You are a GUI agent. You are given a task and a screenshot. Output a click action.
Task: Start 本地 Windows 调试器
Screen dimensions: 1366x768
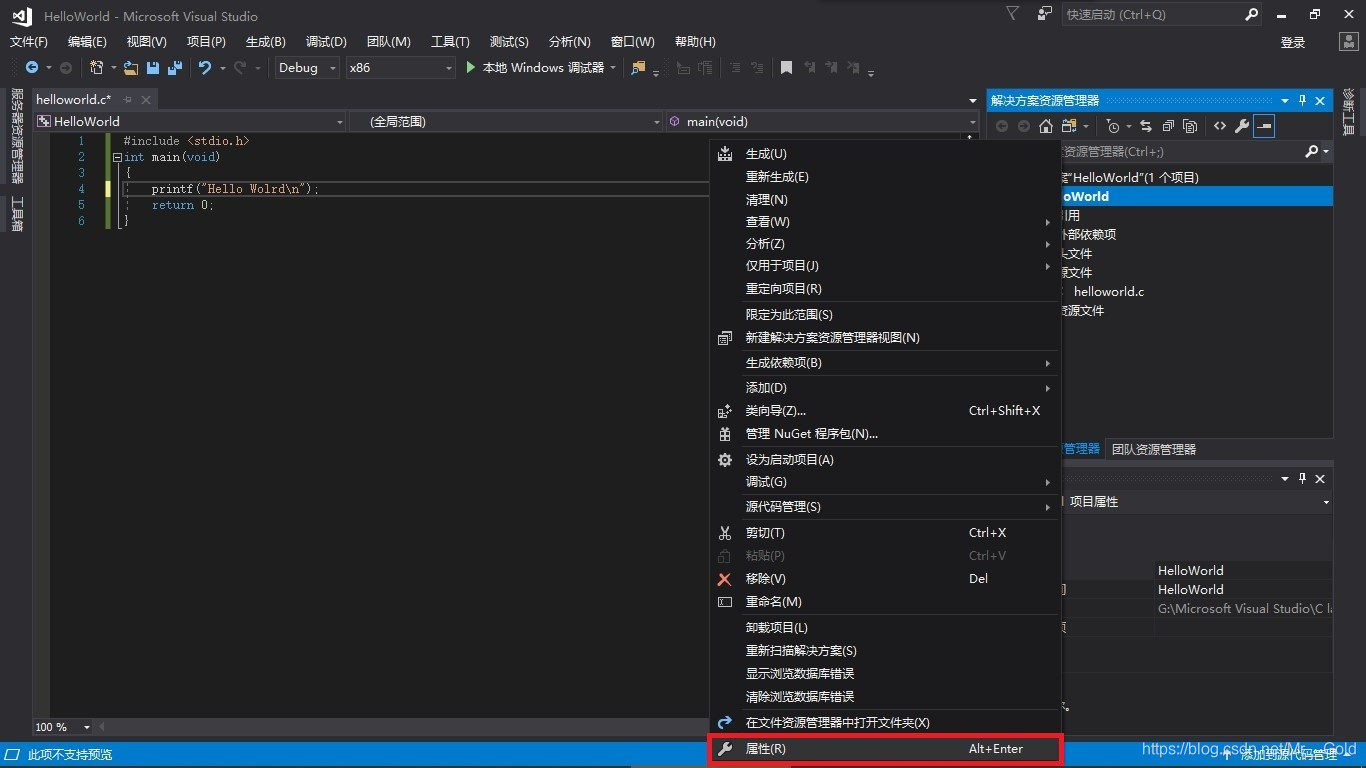(x=535, y=68)
